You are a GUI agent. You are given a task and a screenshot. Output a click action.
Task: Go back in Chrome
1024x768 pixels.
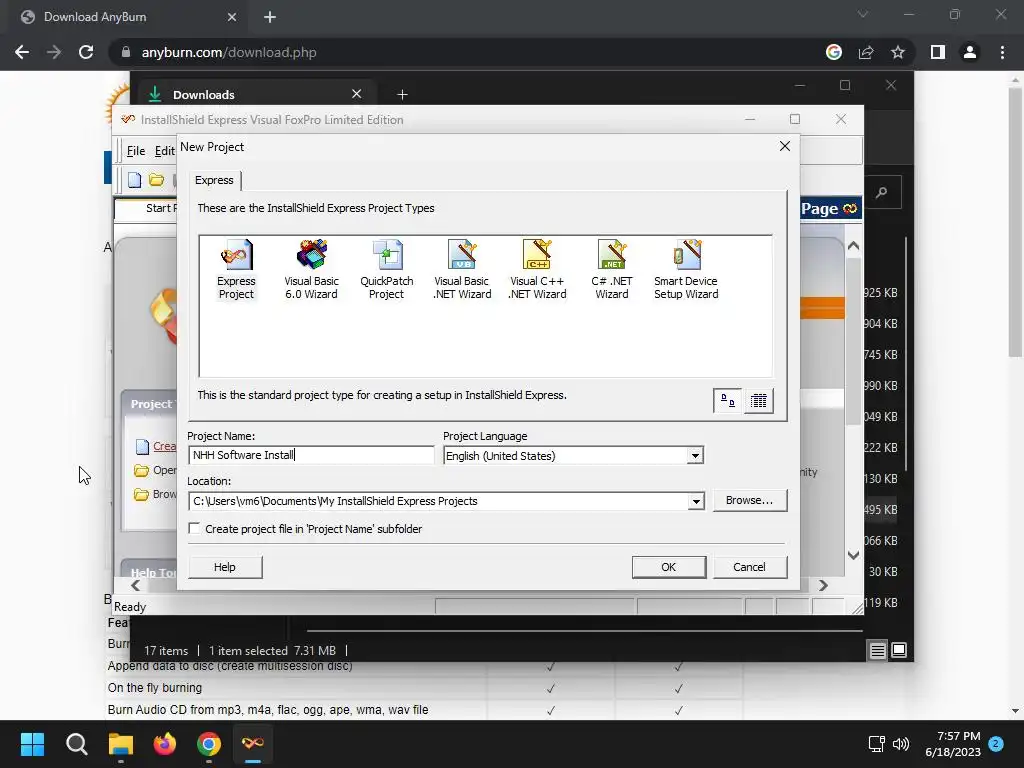22,52
